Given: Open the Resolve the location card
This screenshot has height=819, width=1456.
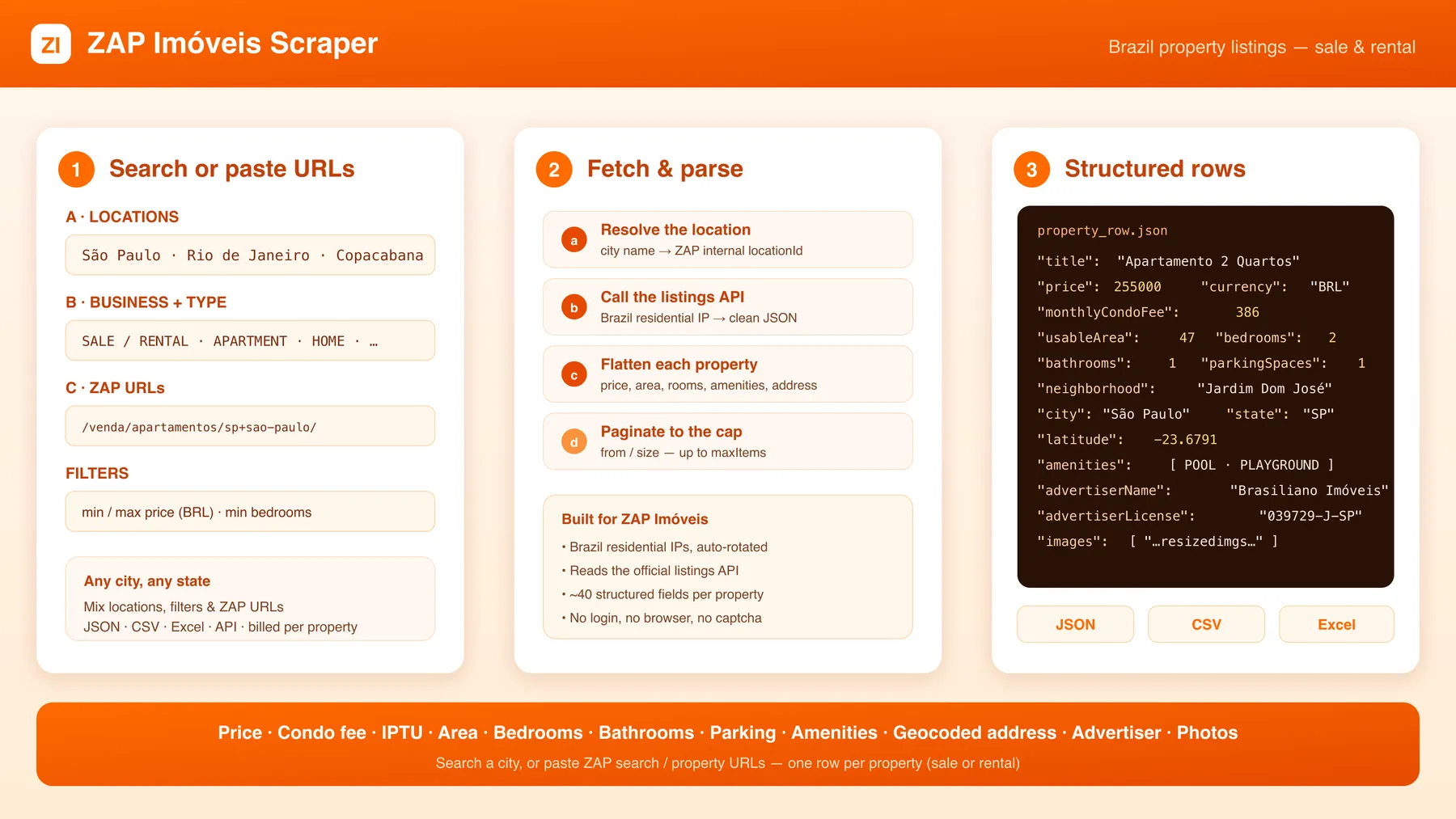Looking at the screenshot, I should pyautogui.click(x=728, y=239).
